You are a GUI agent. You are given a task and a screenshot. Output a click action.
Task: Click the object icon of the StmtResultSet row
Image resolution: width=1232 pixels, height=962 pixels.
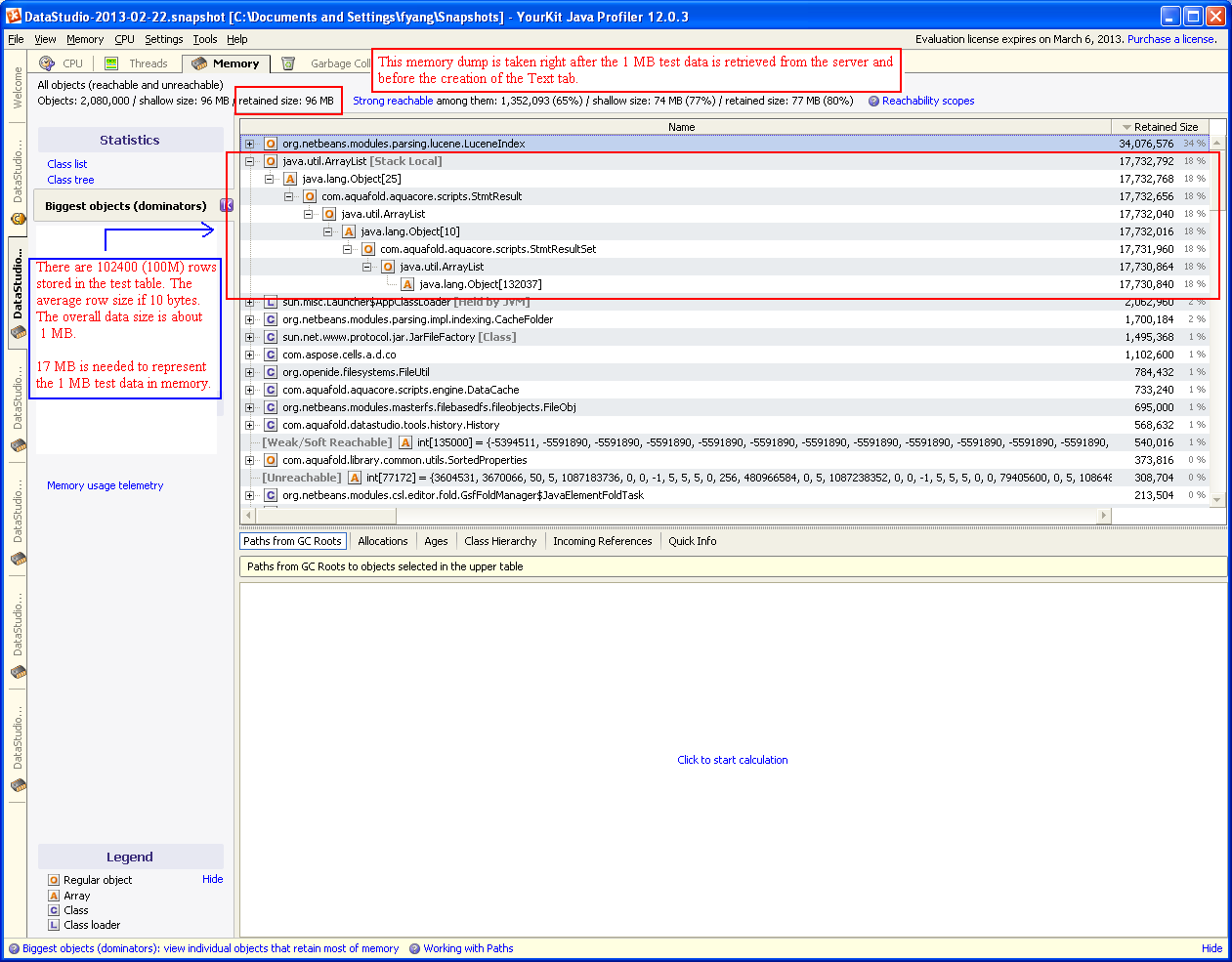click(368, 249)
